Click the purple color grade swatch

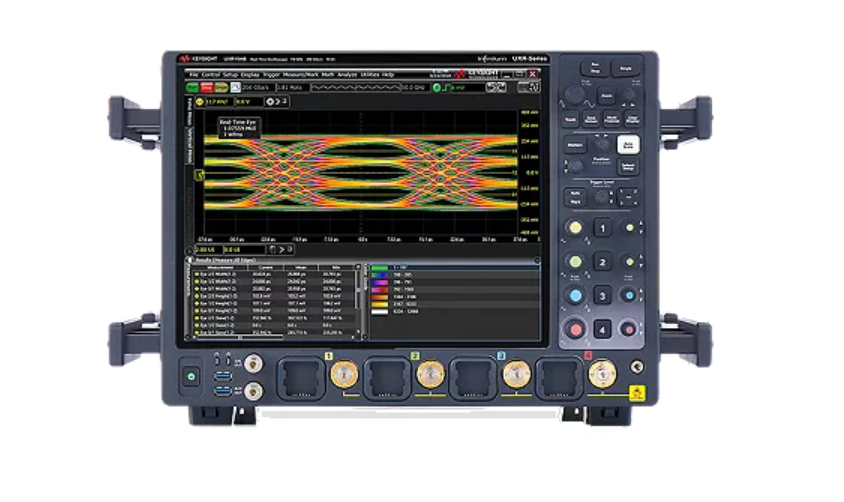[379, 282]
